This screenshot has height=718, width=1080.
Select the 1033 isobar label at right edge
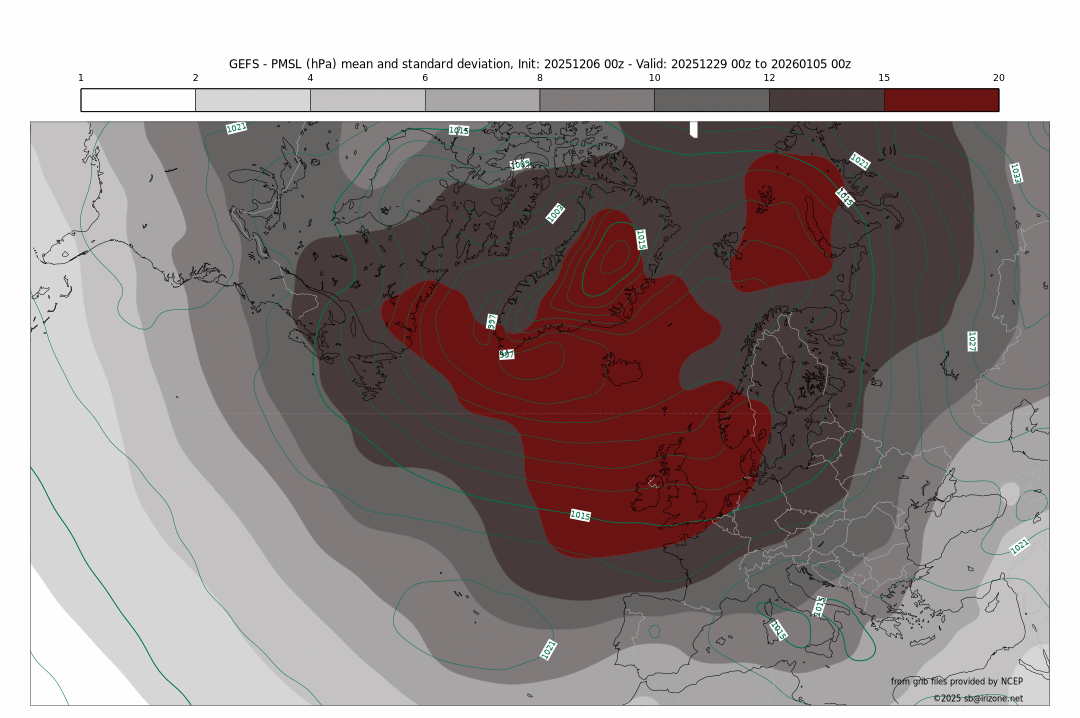click(x=1016, y=173)
